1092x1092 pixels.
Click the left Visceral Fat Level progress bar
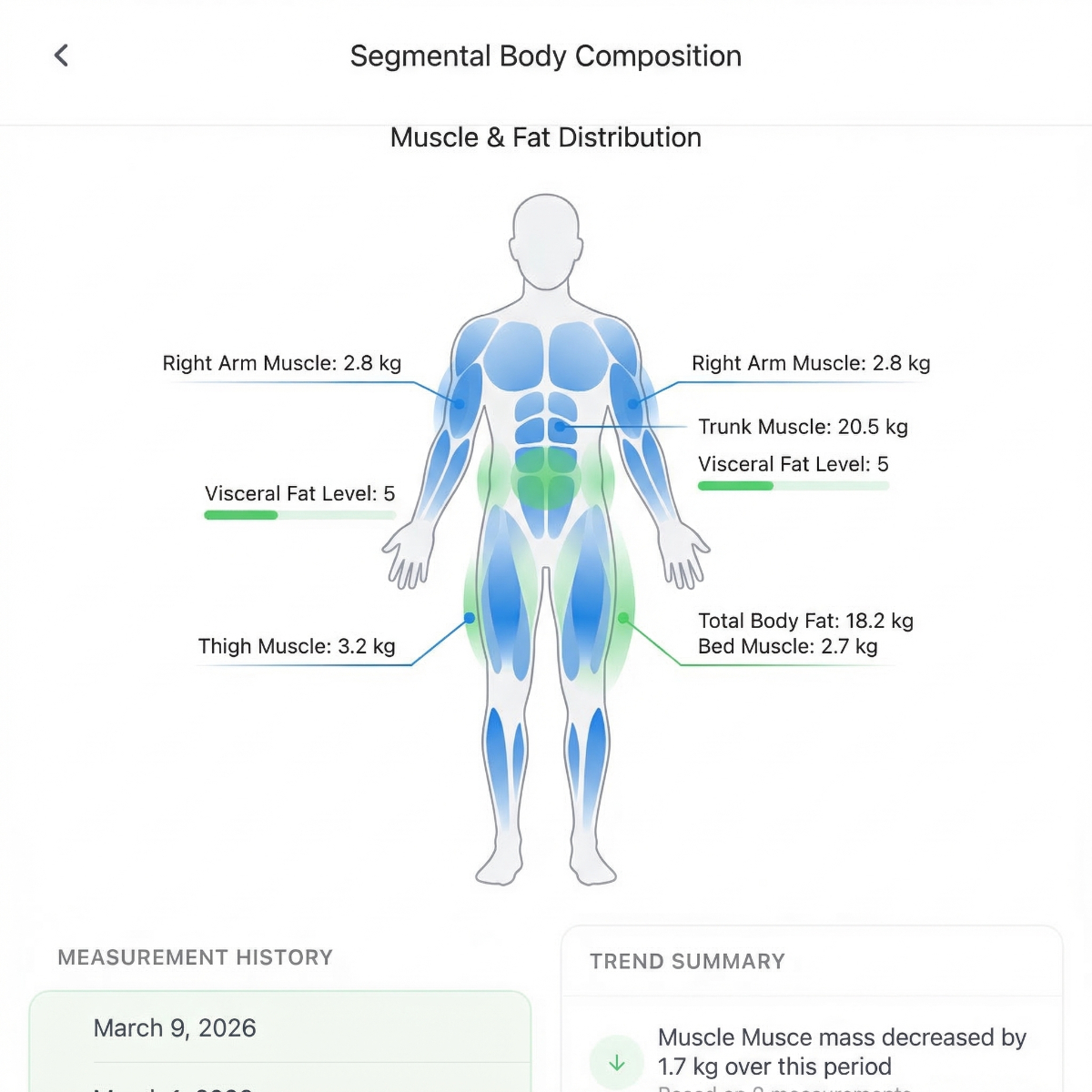tap(300, 515)
